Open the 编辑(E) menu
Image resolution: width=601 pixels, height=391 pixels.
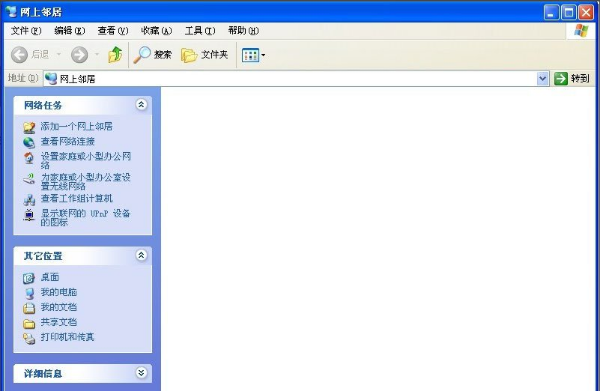click(69, 31)
